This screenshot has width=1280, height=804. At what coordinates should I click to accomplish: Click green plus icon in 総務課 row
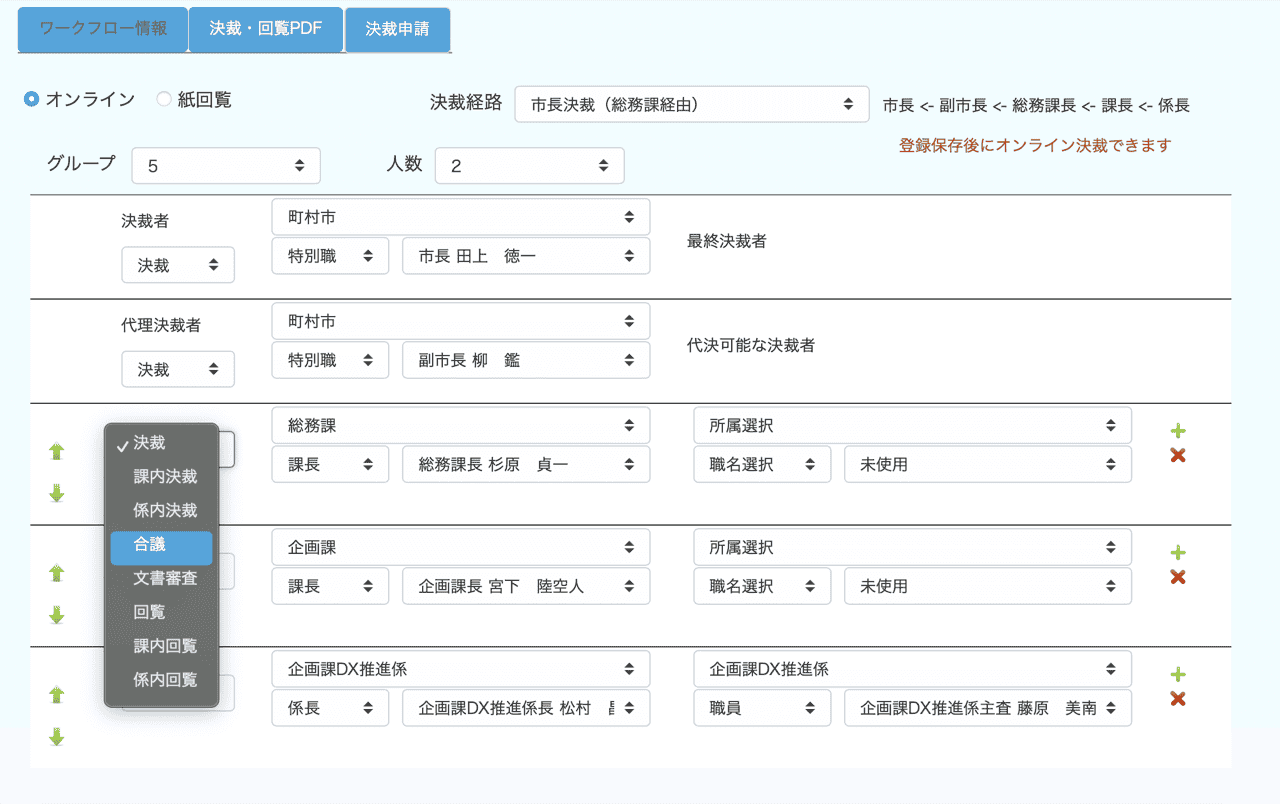[x=1177, y=432]
